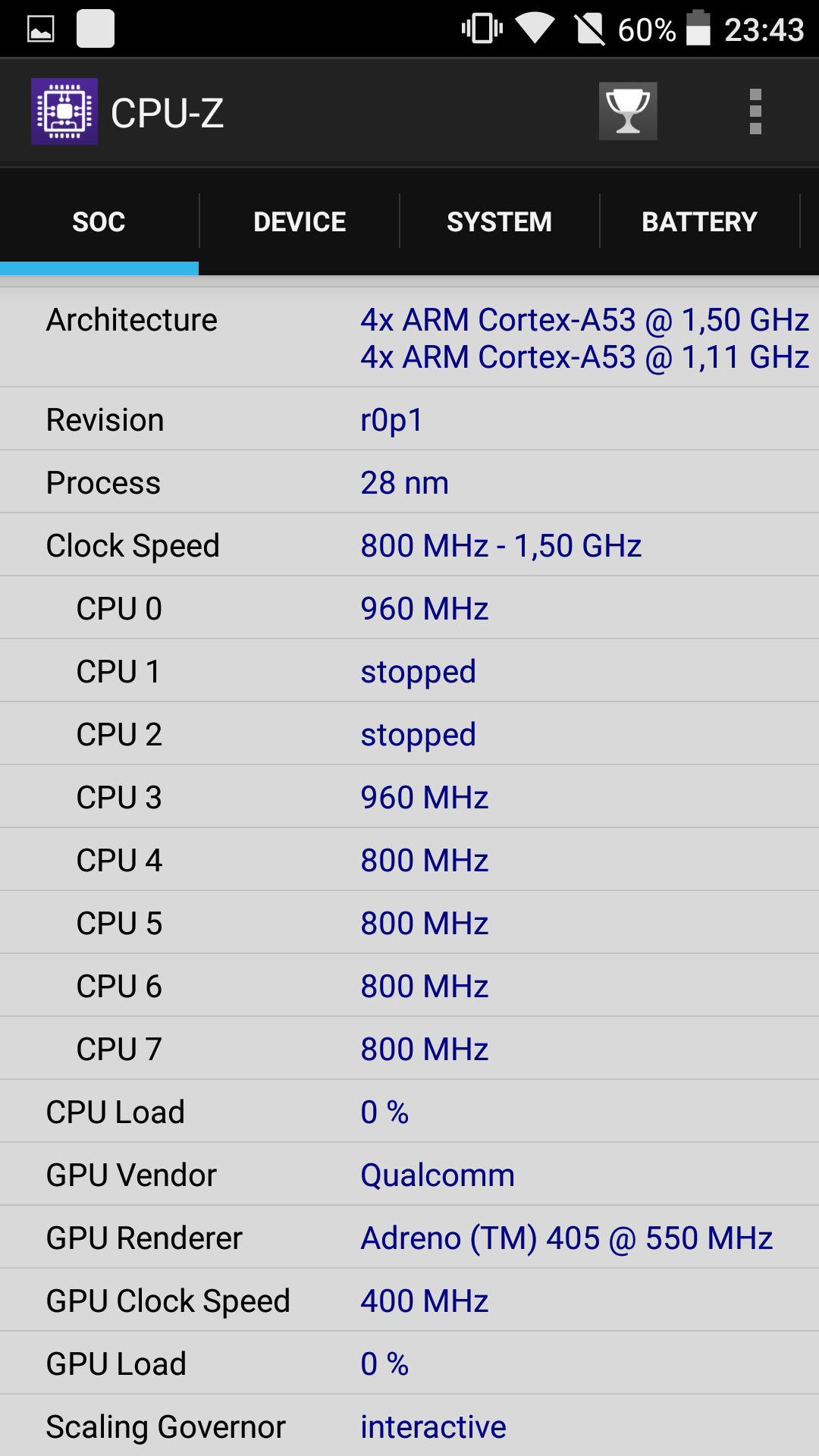Tap the clock time 23:43

pos(764,30)
